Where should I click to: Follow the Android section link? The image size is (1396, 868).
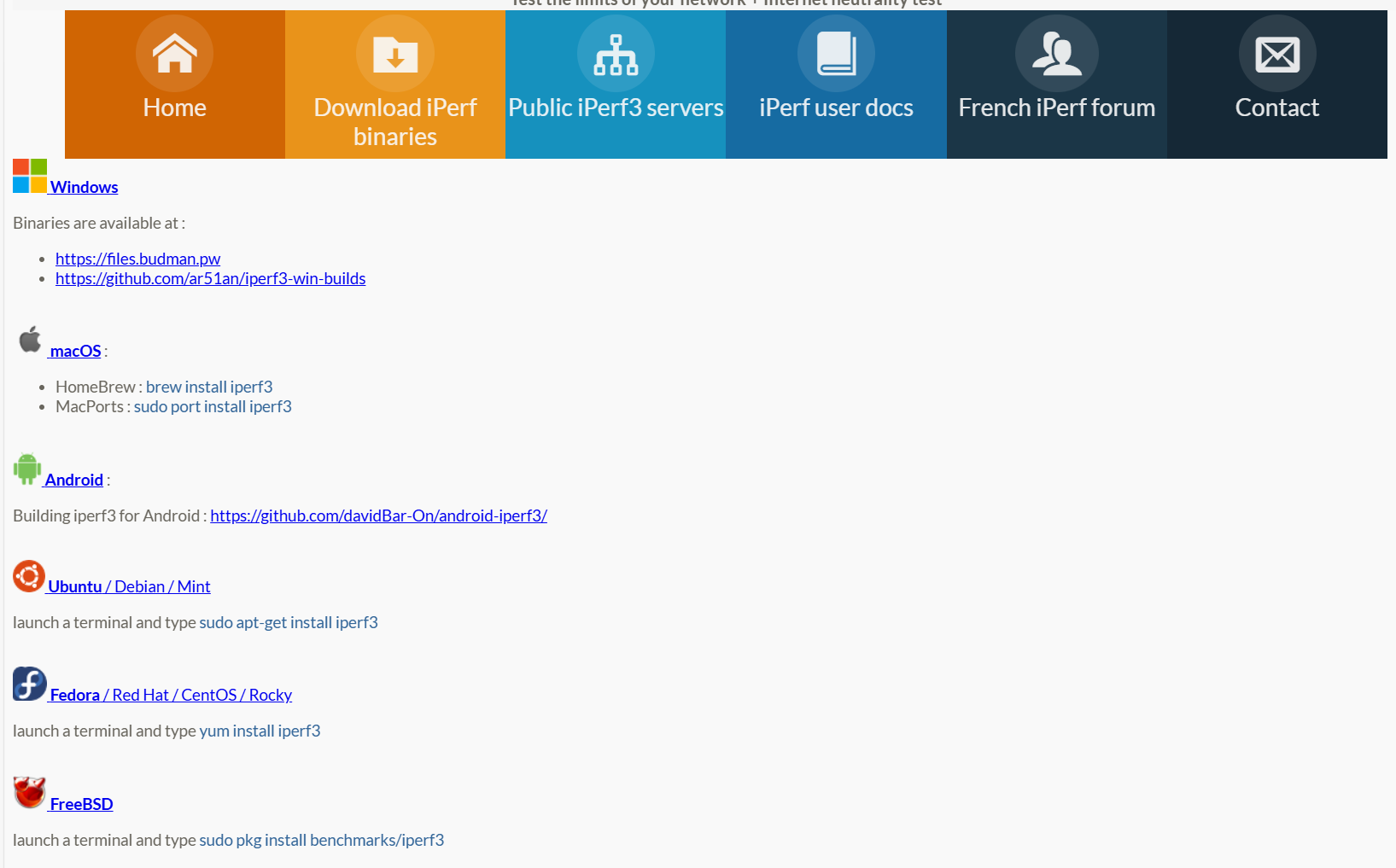point(73,480)
